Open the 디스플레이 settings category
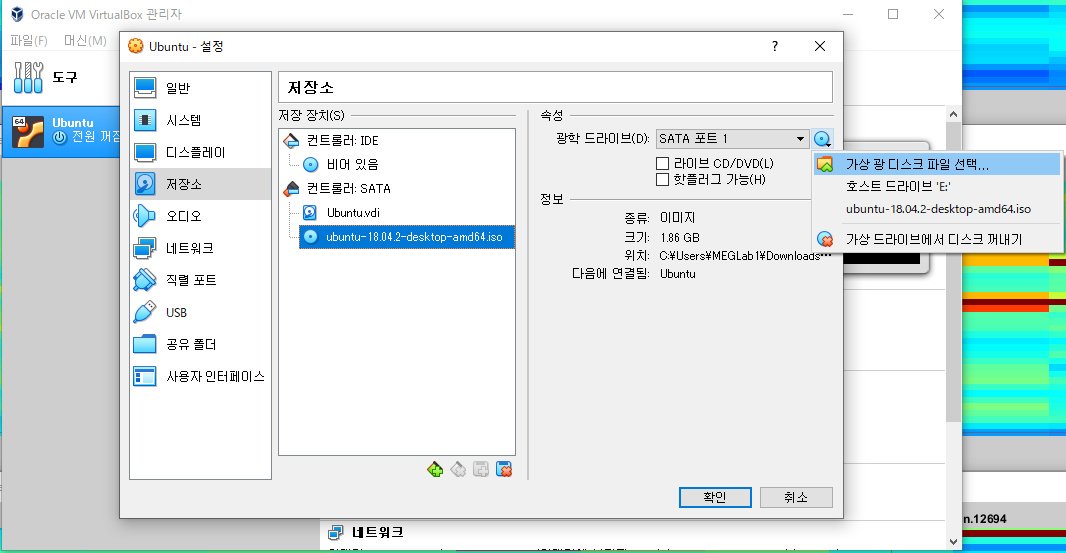 coord(200,152)
